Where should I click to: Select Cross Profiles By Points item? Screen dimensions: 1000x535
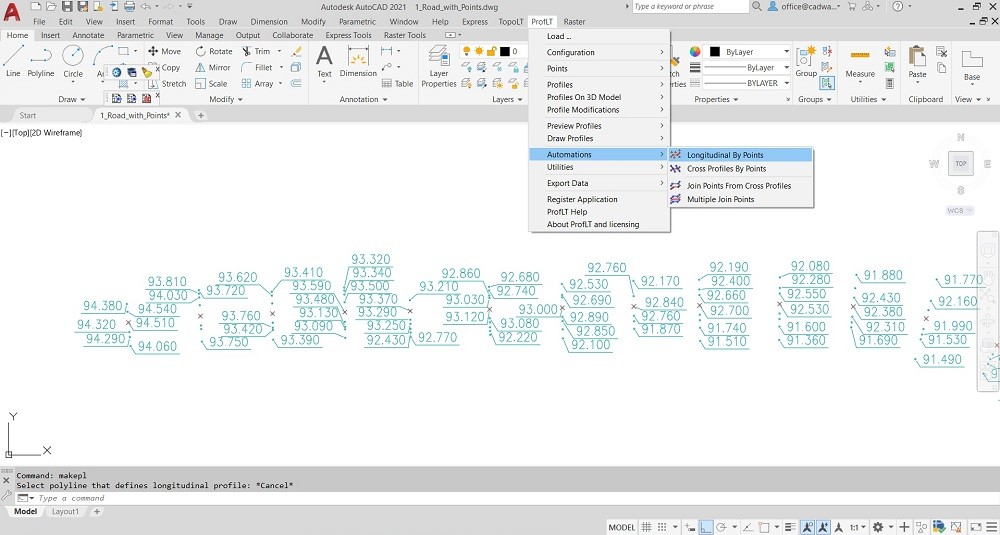(740, 169)
